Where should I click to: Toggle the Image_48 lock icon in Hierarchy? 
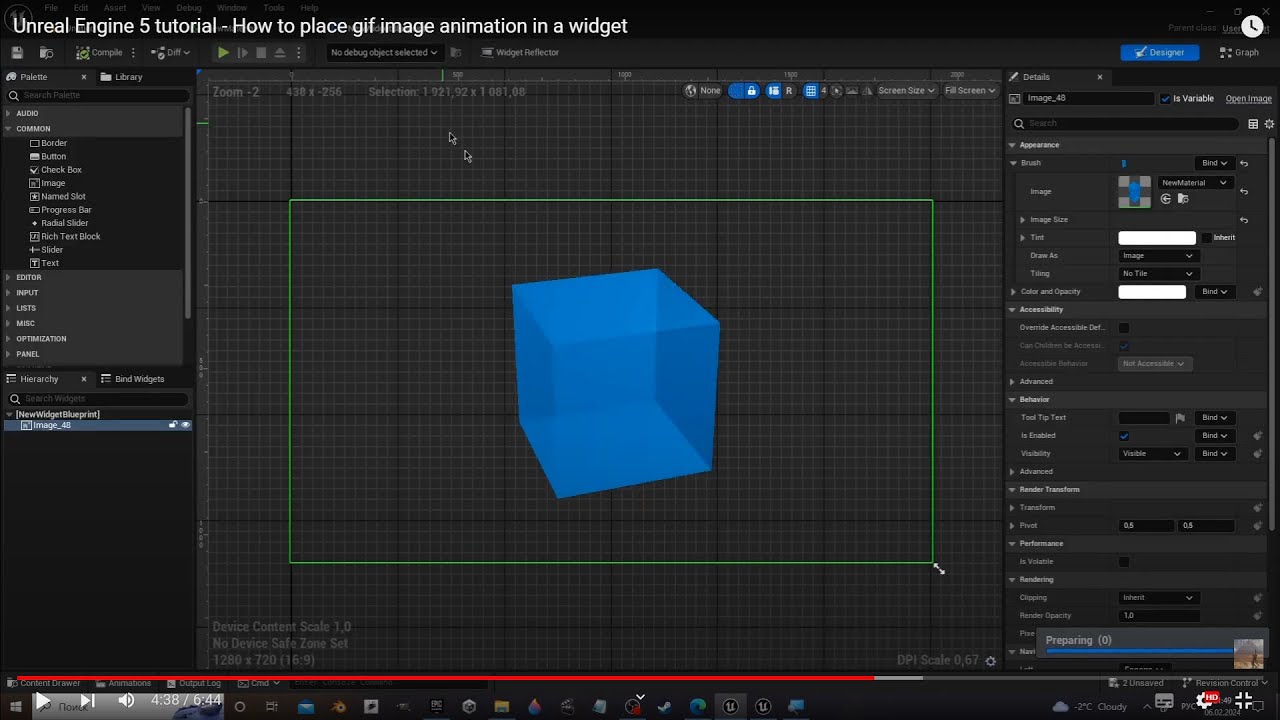(173, 425)
